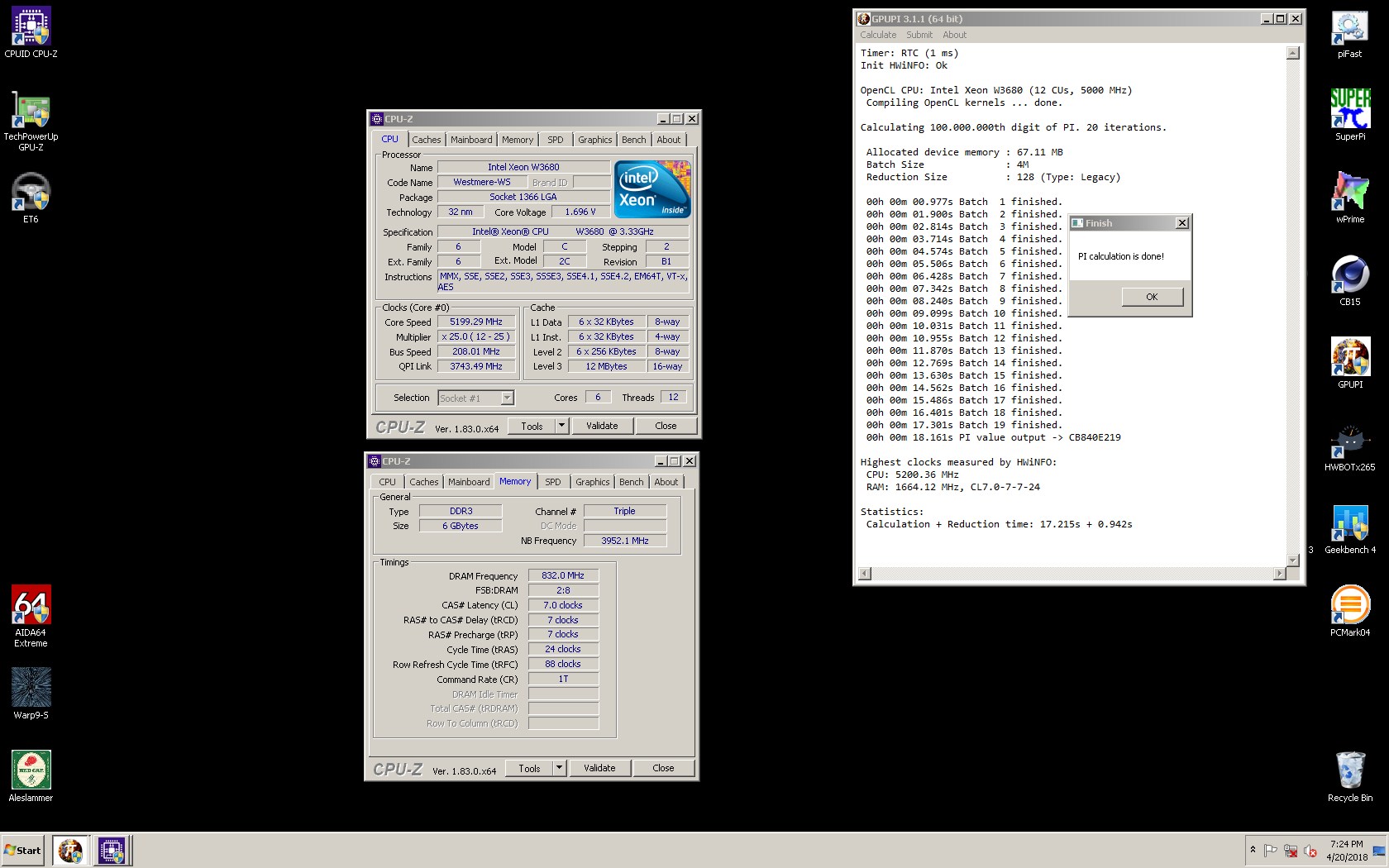Click Validate in lower CPU-Z window
This screenshot has height=868, width=1389.
click(x=599, y=768)
